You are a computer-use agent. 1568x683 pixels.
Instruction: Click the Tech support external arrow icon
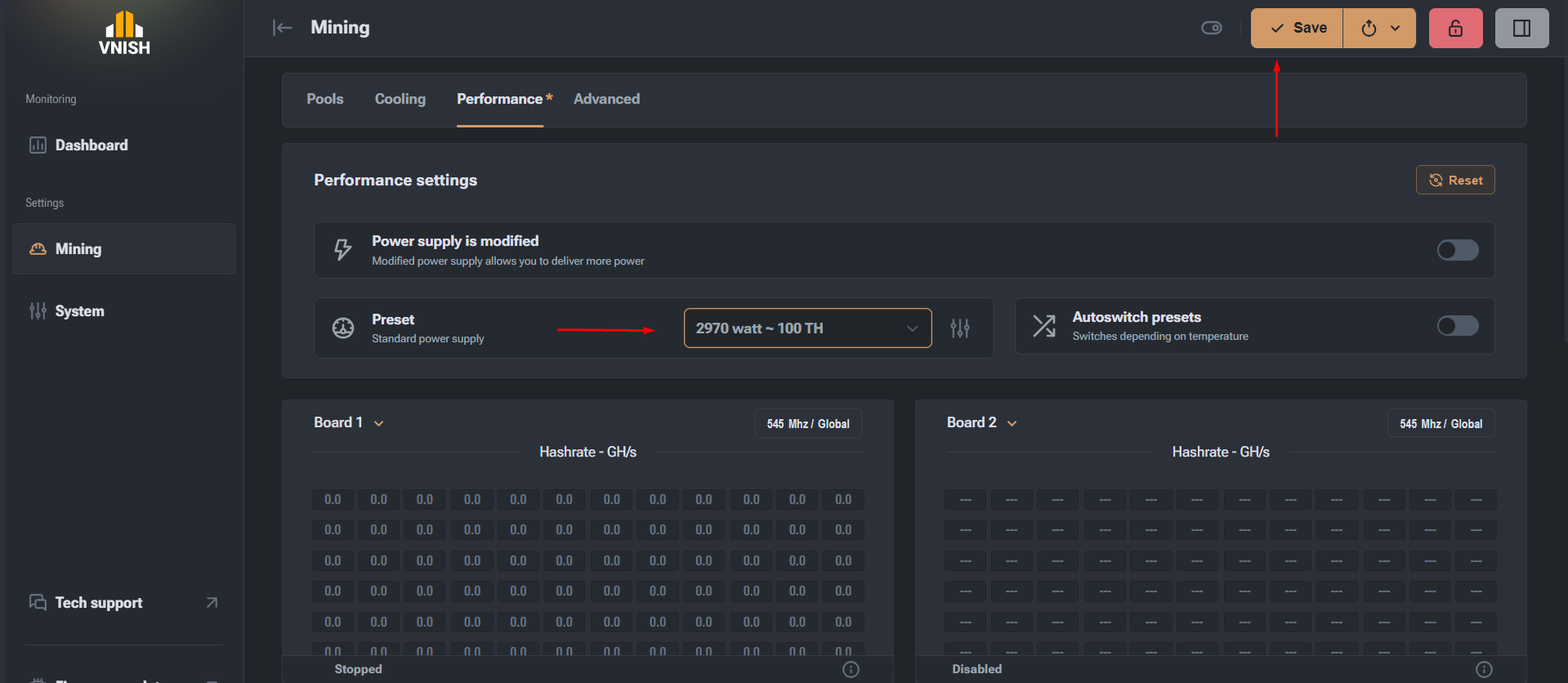click(212, 603)
